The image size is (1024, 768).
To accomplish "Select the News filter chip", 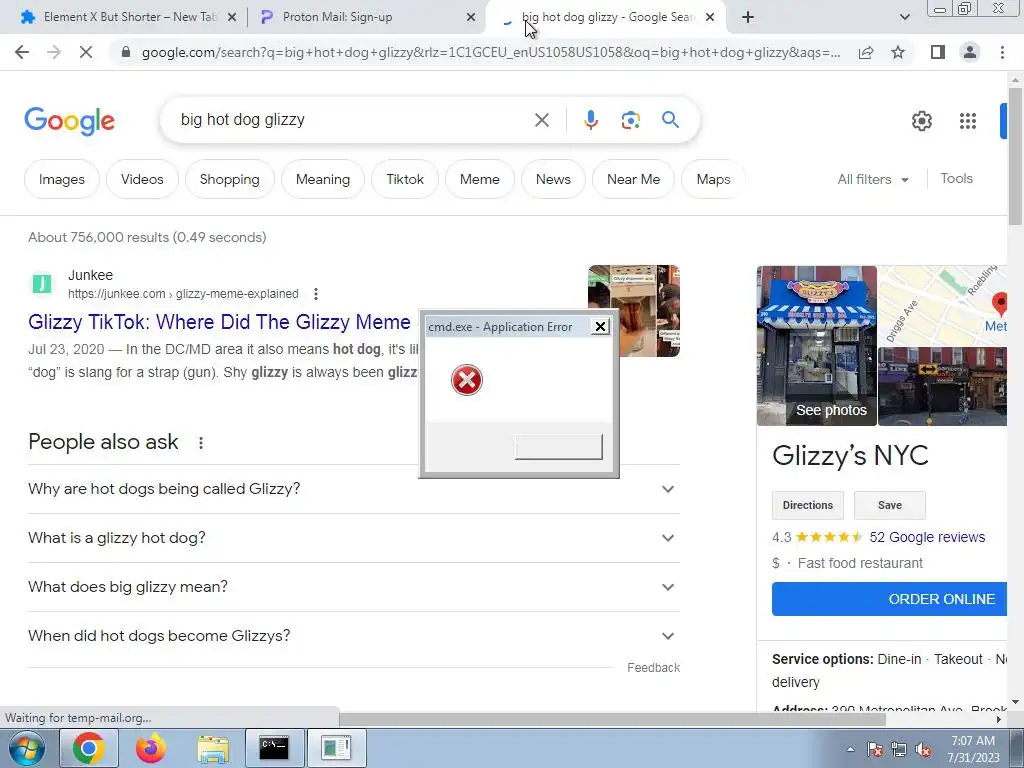I will 553,180.
